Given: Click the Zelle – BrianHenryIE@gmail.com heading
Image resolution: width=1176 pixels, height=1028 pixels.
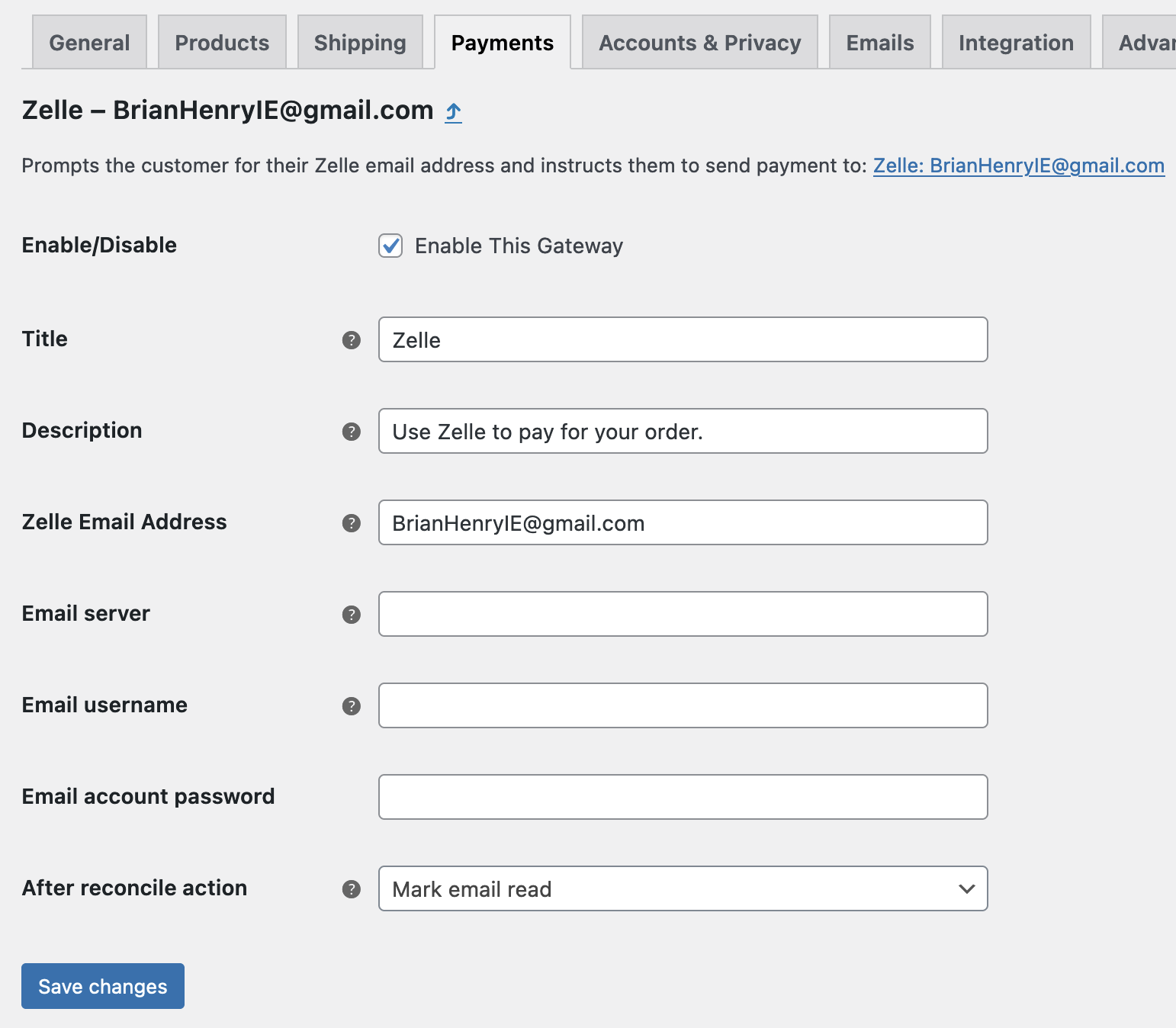Looking at the screenshot, I should click(227, 111).
